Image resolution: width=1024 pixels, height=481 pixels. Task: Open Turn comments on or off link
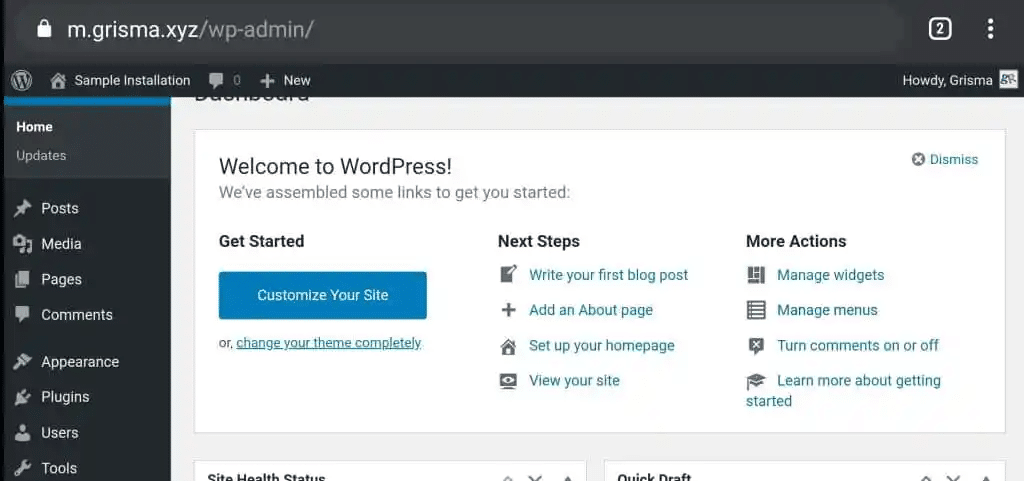click(858, 345)
